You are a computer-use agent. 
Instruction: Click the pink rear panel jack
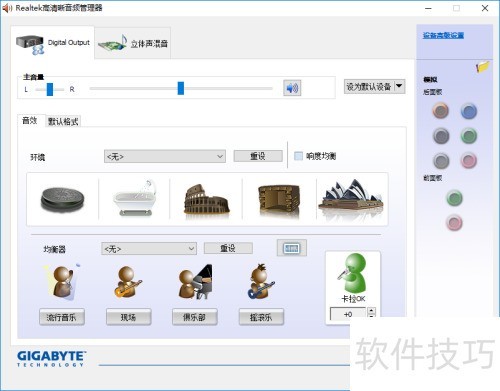pos(469,161)
